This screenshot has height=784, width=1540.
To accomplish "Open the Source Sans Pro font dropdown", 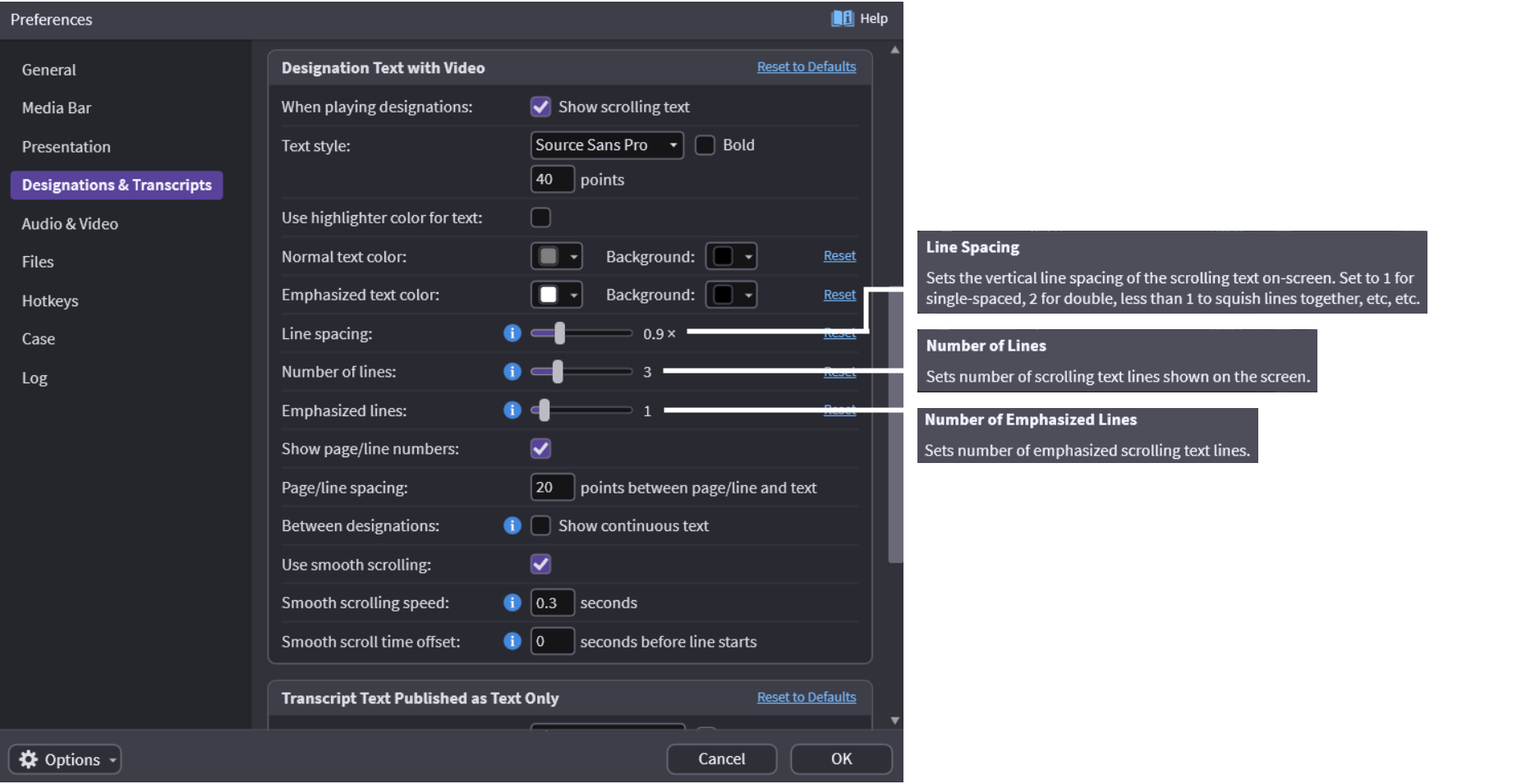I will point(606,145).
